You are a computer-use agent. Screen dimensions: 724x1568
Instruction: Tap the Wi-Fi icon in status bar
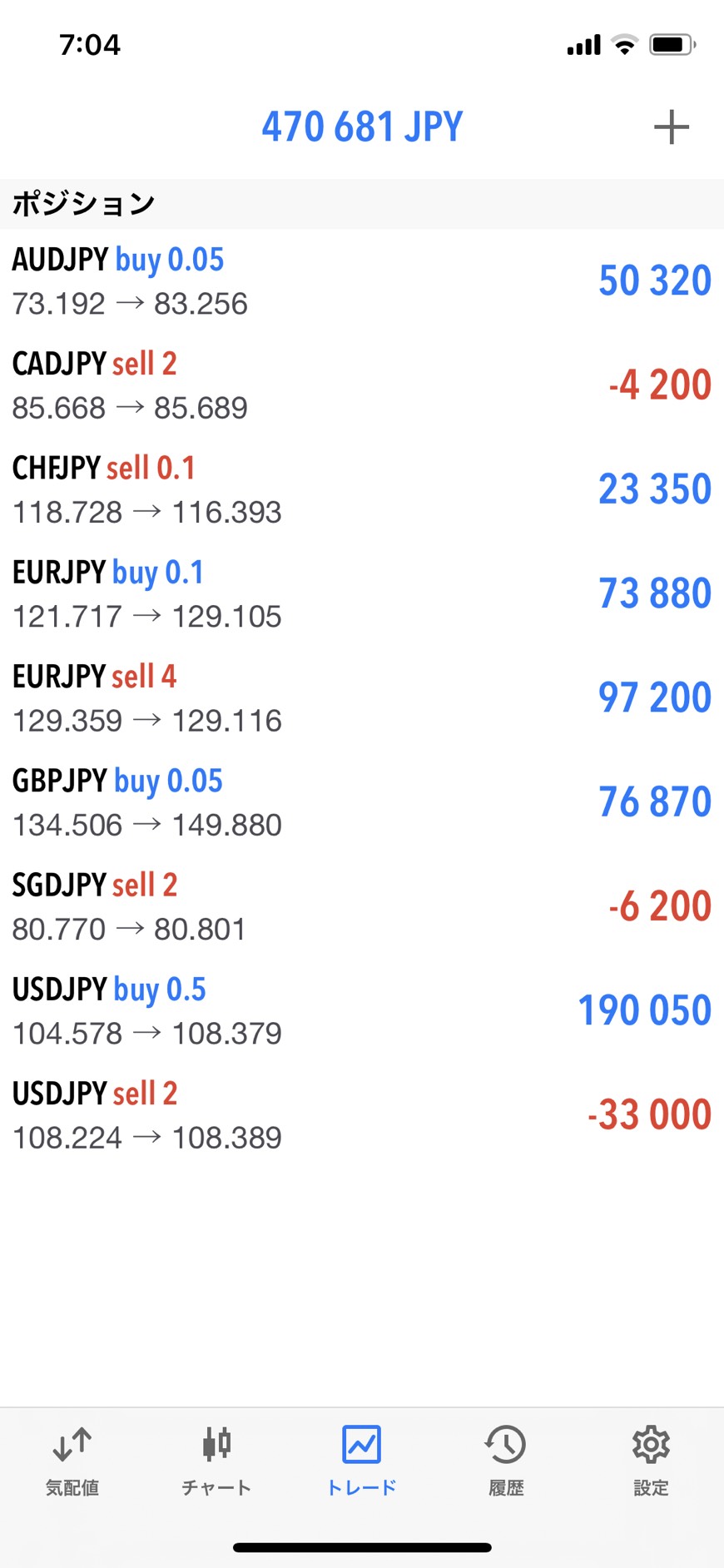click(624, 45)
